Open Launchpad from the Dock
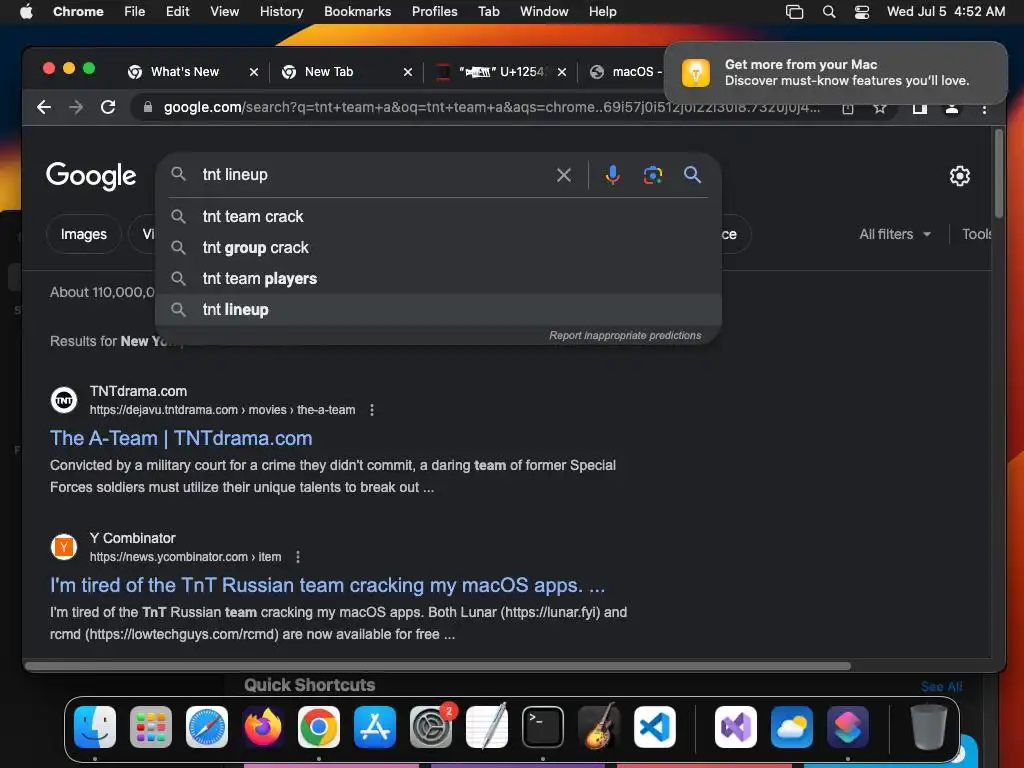The width and height of the screenshot is (1024, 768). pos(151,726)
